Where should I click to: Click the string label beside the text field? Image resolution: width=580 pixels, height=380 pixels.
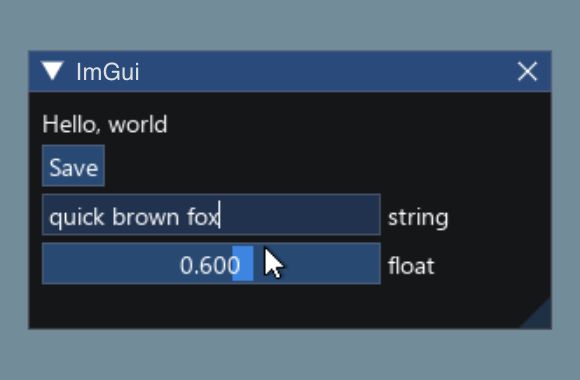418,218
